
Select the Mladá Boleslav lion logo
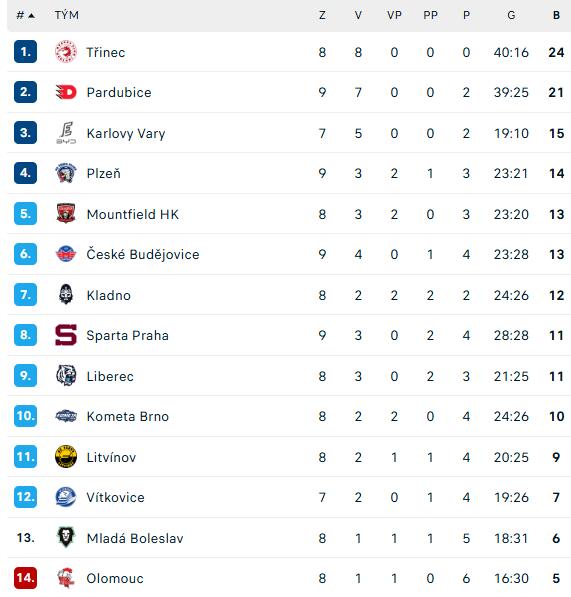65,537
